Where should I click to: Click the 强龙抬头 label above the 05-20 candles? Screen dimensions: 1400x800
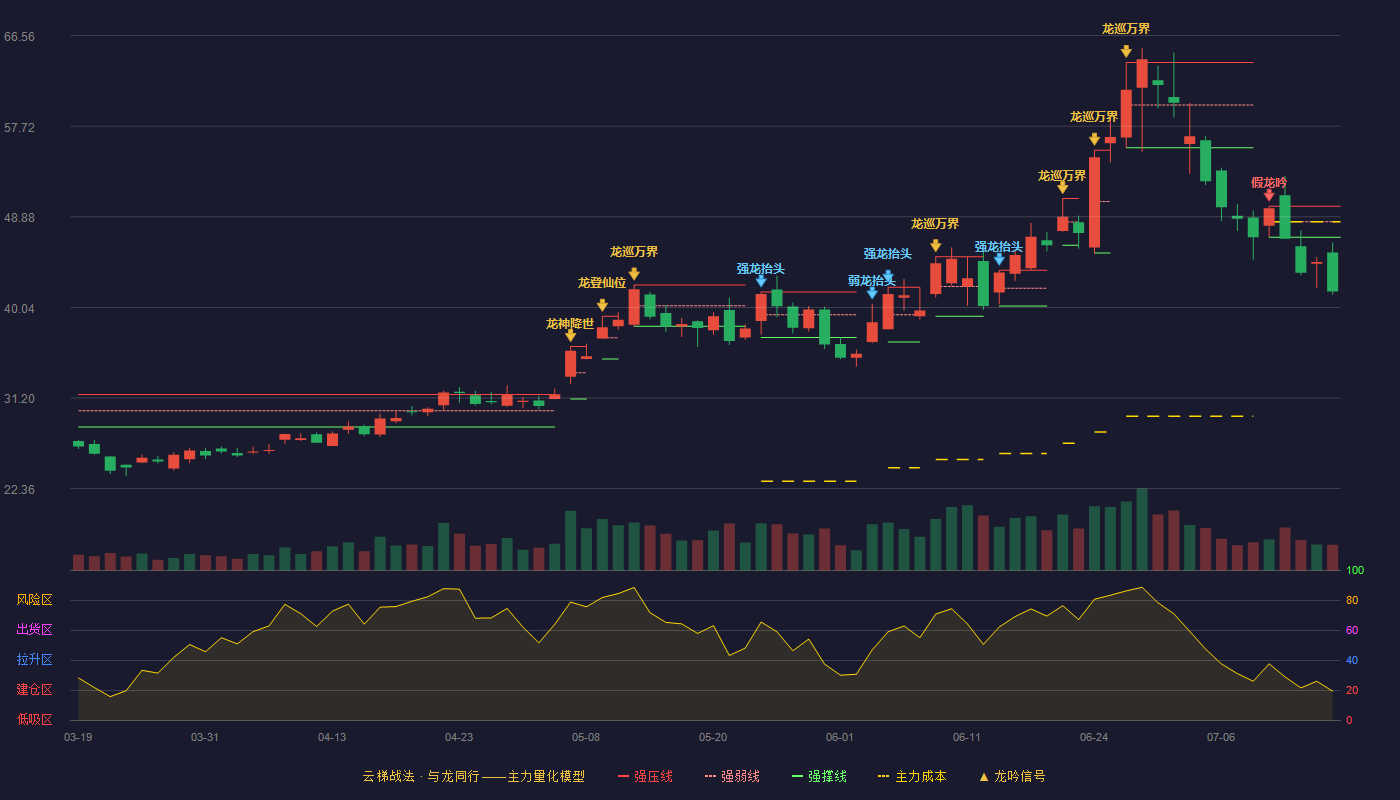coord(761,268)
